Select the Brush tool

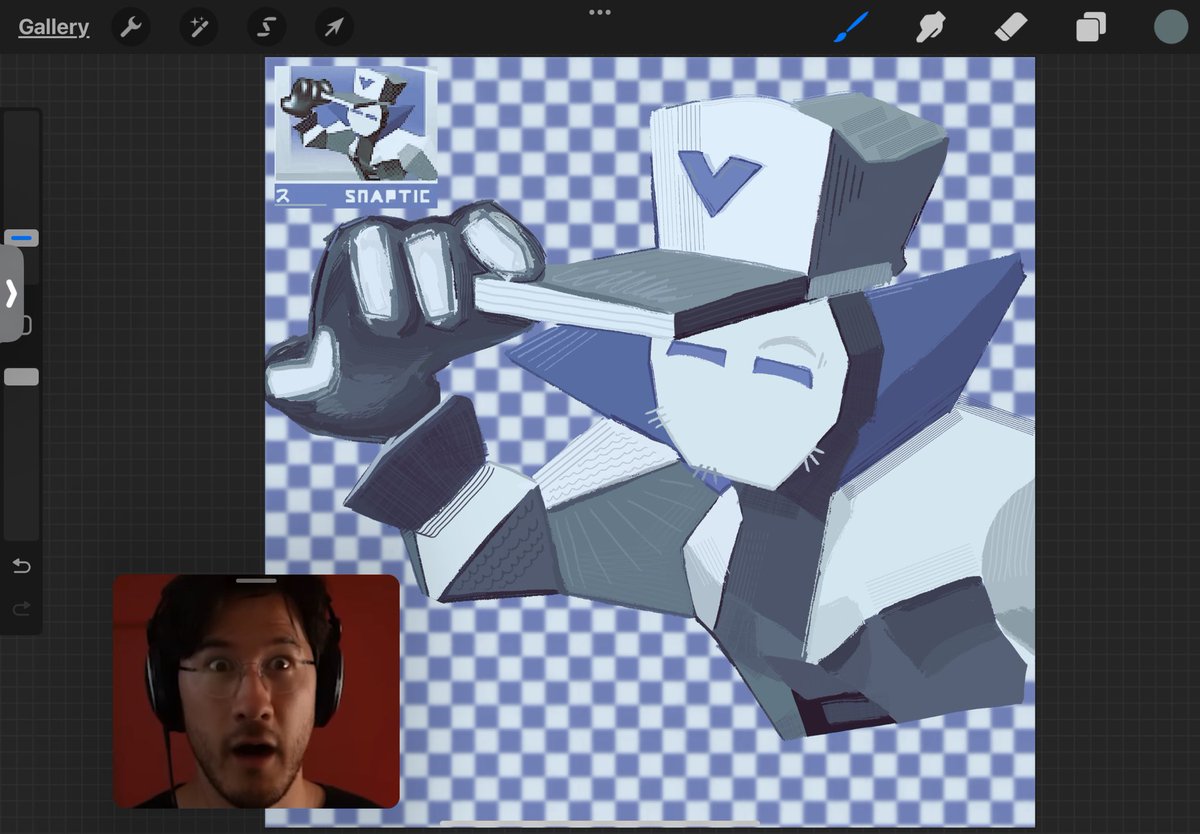(851, 27)
